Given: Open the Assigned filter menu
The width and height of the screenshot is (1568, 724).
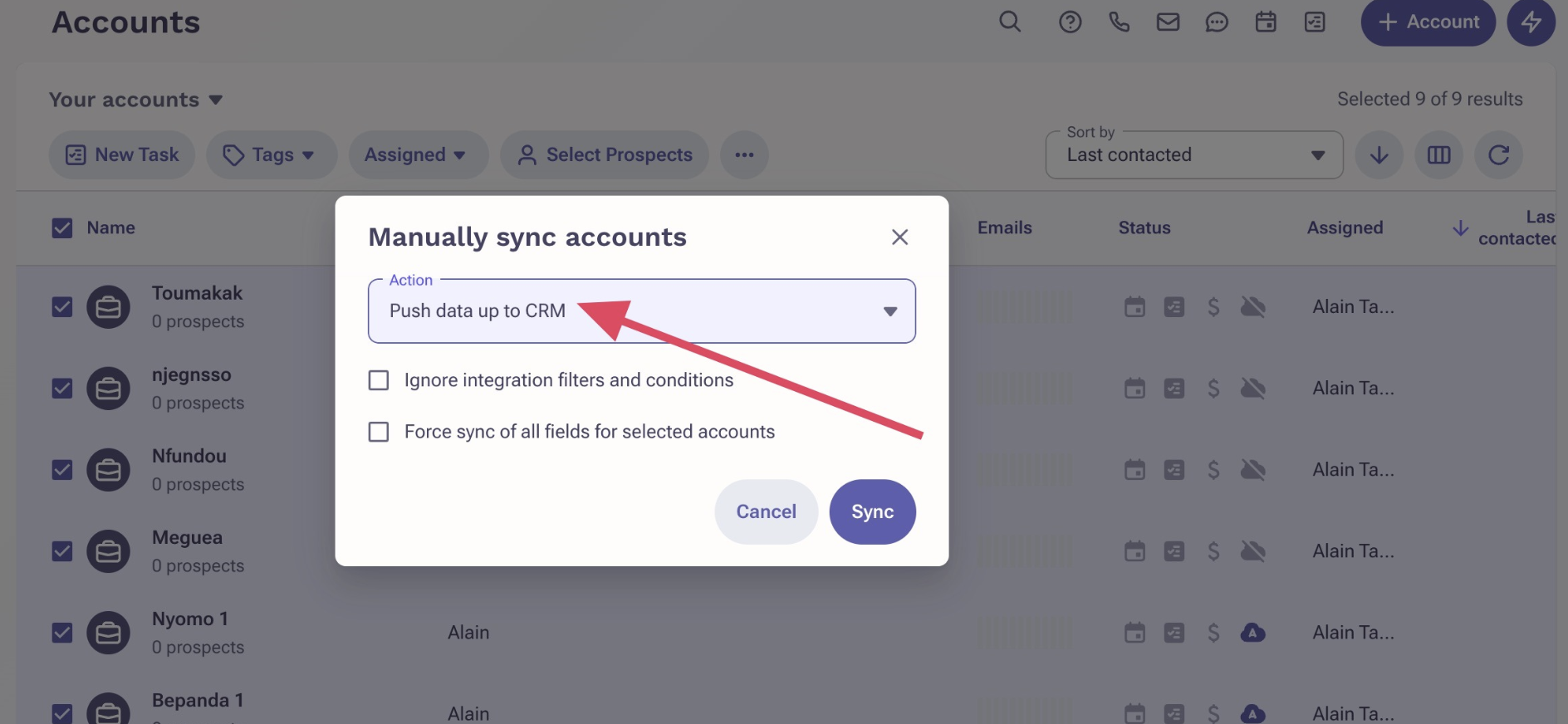Looking at the screenshot, I should [x=418, y=154].
